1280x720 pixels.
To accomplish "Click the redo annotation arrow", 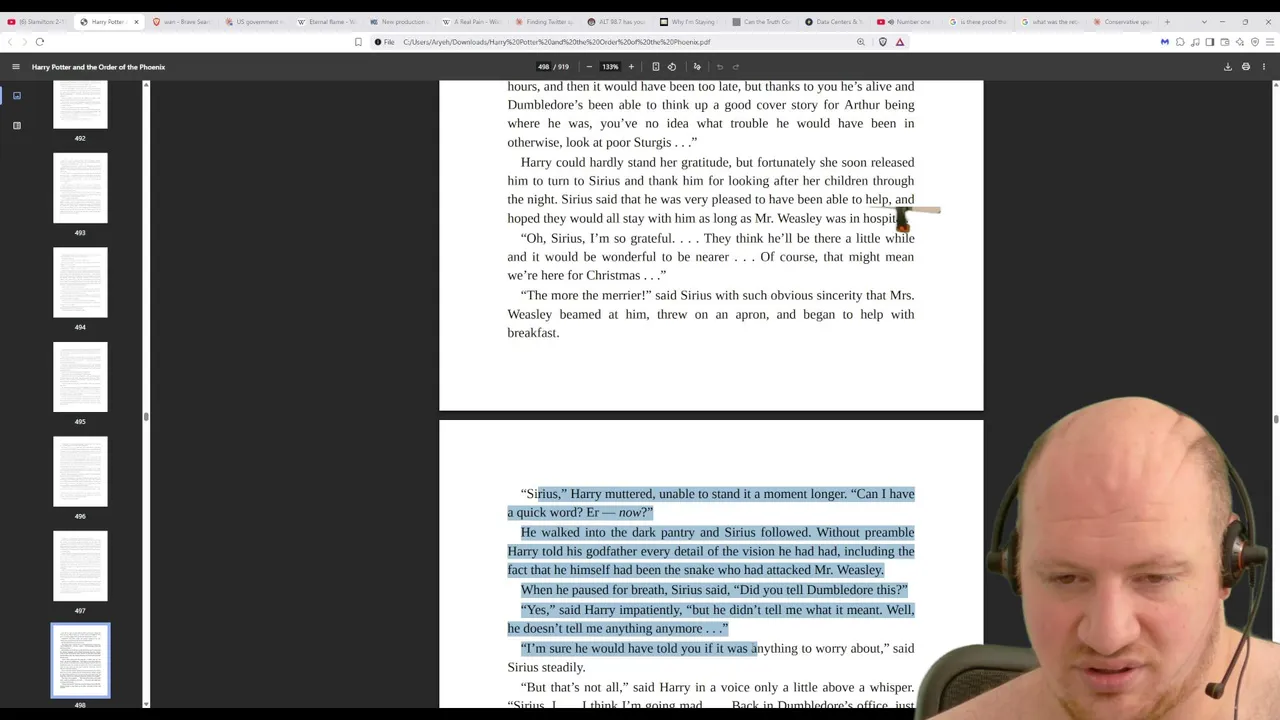I will (x=736, y=67).
